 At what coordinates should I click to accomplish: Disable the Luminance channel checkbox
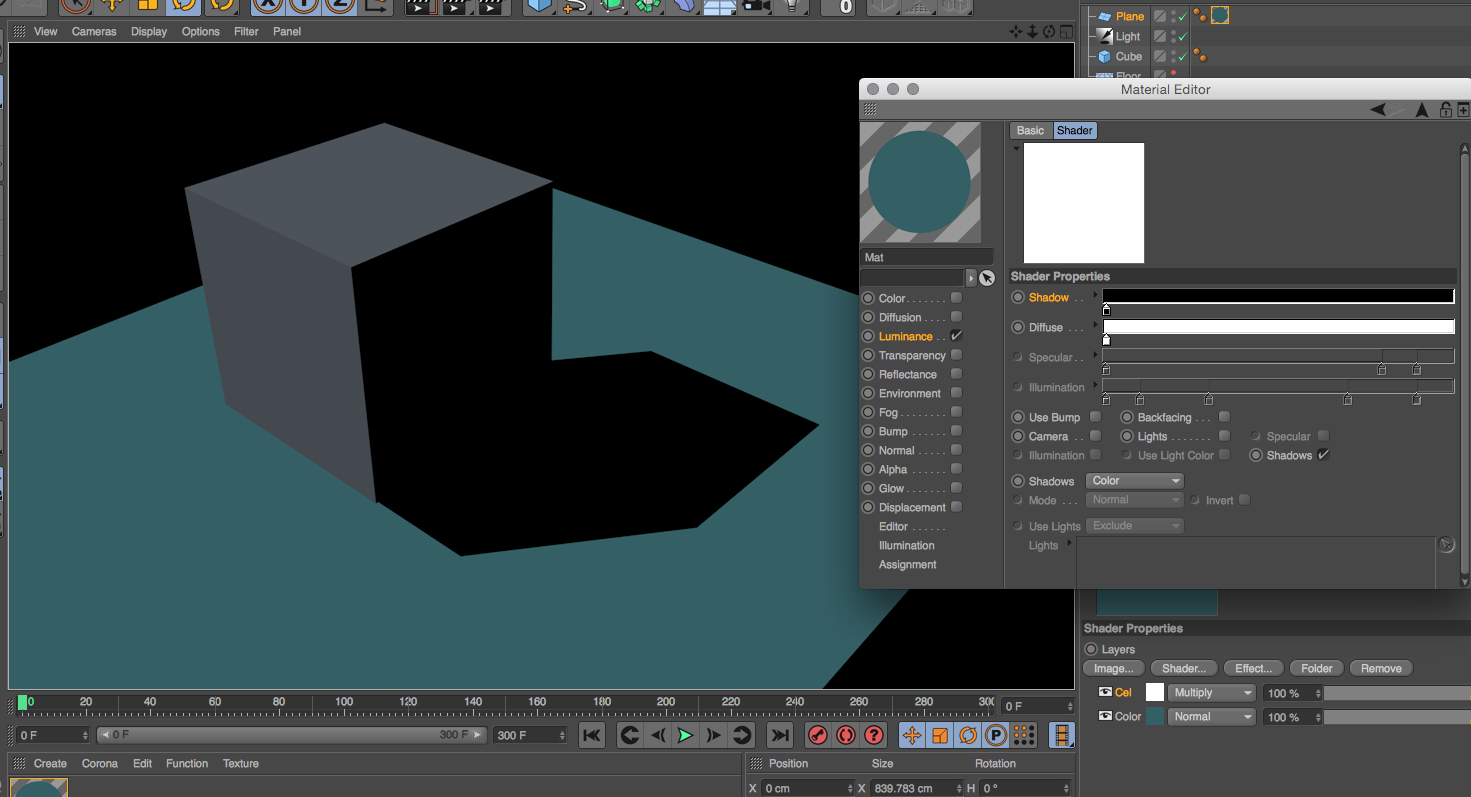pos(956,336)
